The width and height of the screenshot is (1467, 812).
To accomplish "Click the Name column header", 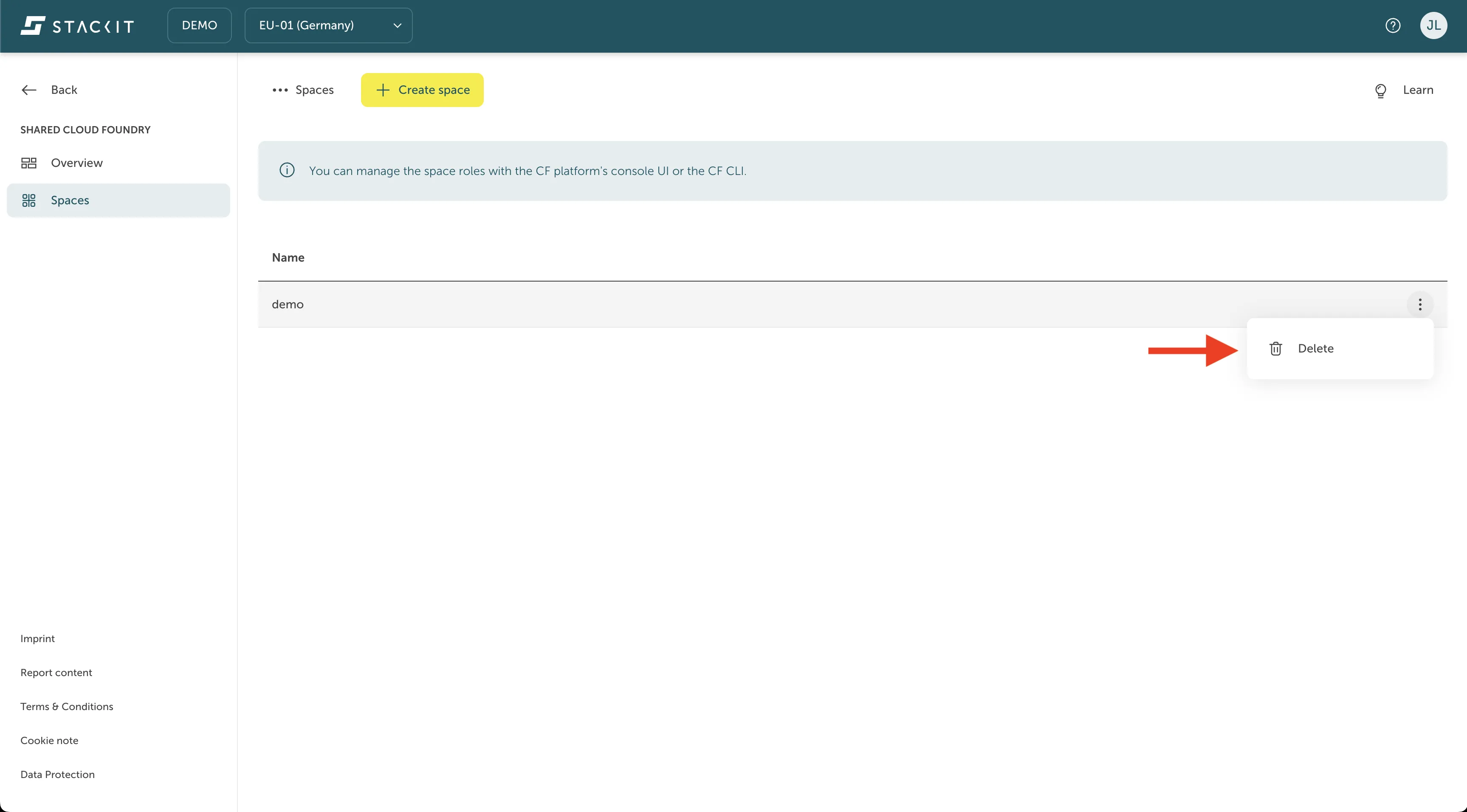I will coord(288,257).
